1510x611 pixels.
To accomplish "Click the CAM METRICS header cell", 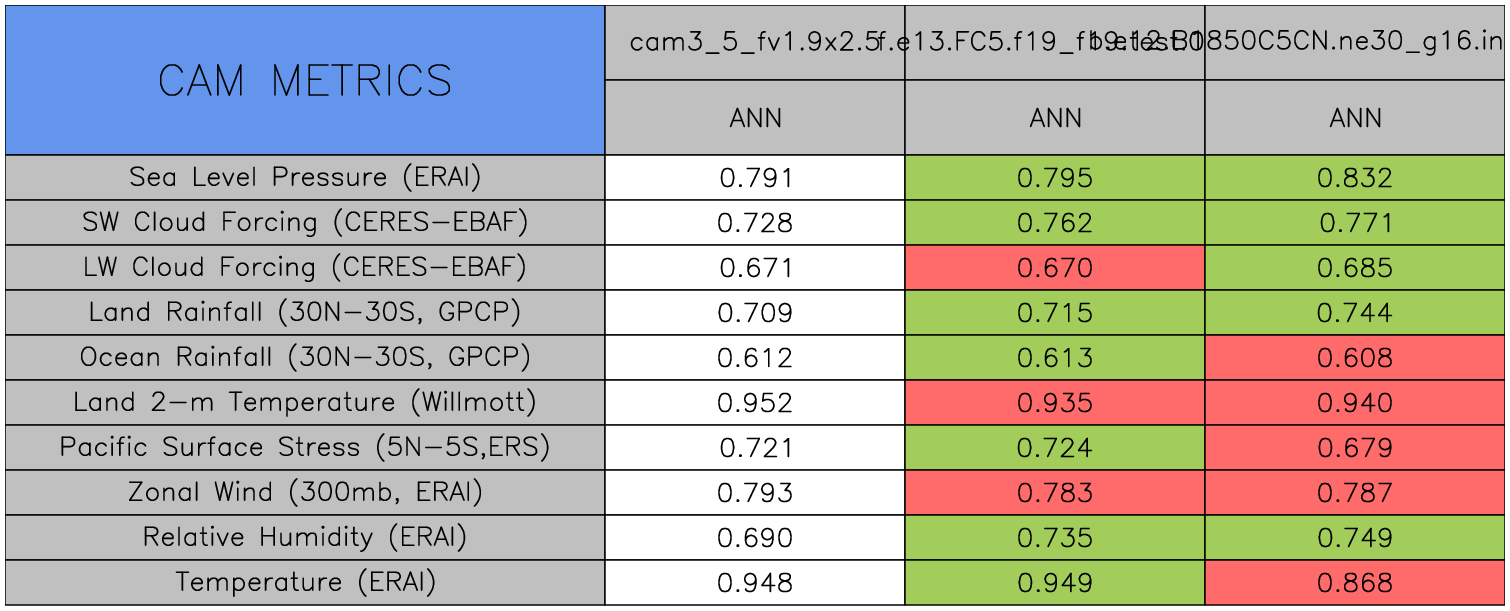I will point(305,80).
